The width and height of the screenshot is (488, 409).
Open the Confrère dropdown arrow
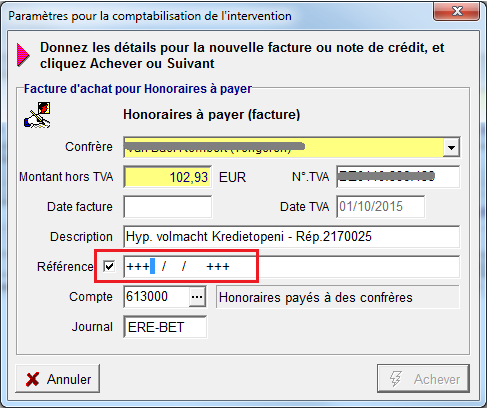pyautogui.click(x=451, y=147)
